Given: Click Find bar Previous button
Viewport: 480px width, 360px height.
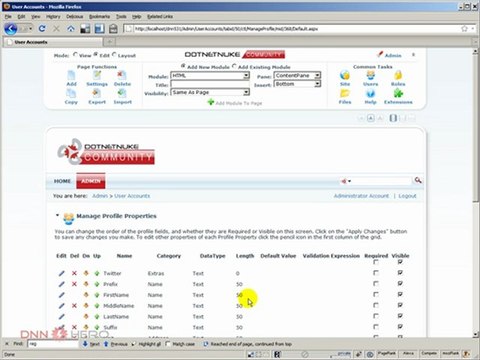Looking at the screenshot, I should pyautogui.click(x=116, y=344).
